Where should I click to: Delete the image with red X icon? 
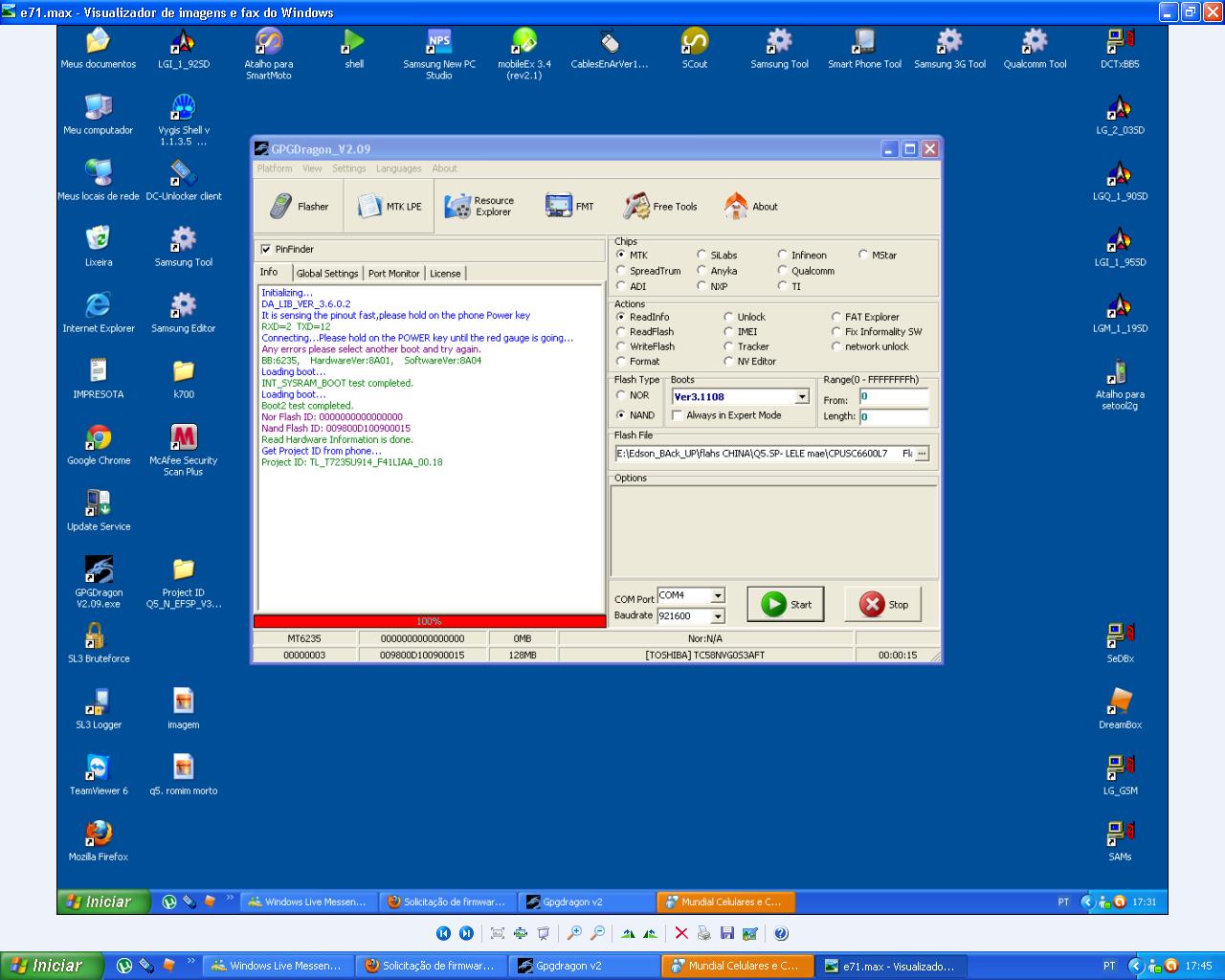click(x=681, y=933)
